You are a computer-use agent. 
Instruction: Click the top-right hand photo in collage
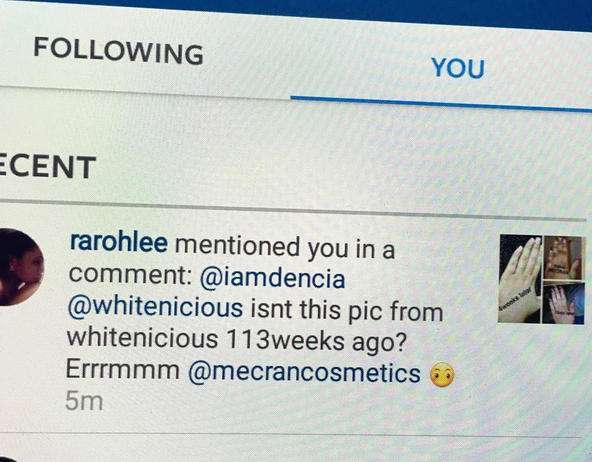tap(565, 258)
